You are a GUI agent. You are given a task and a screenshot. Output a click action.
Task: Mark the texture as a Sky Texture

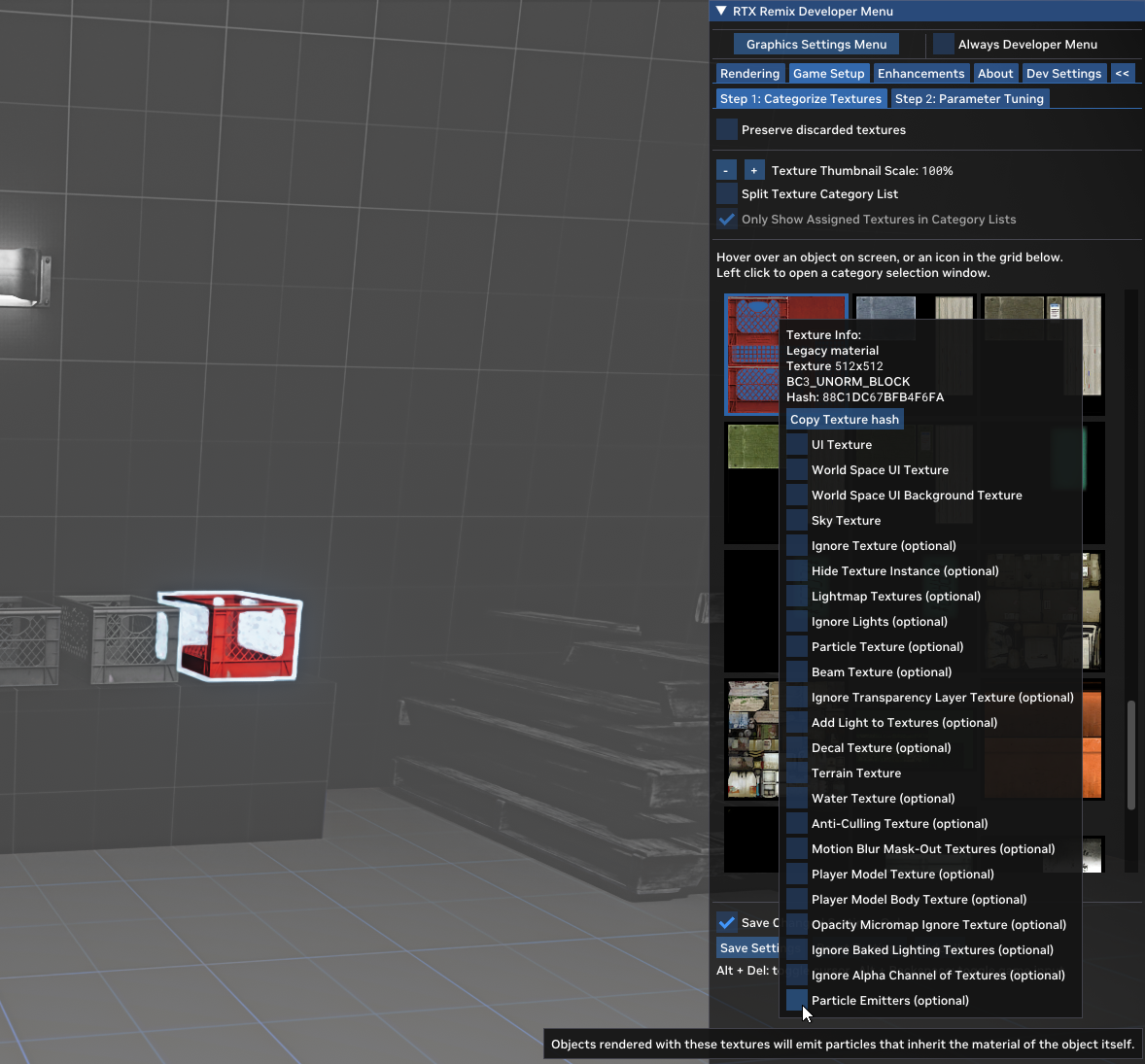point(796,520)
